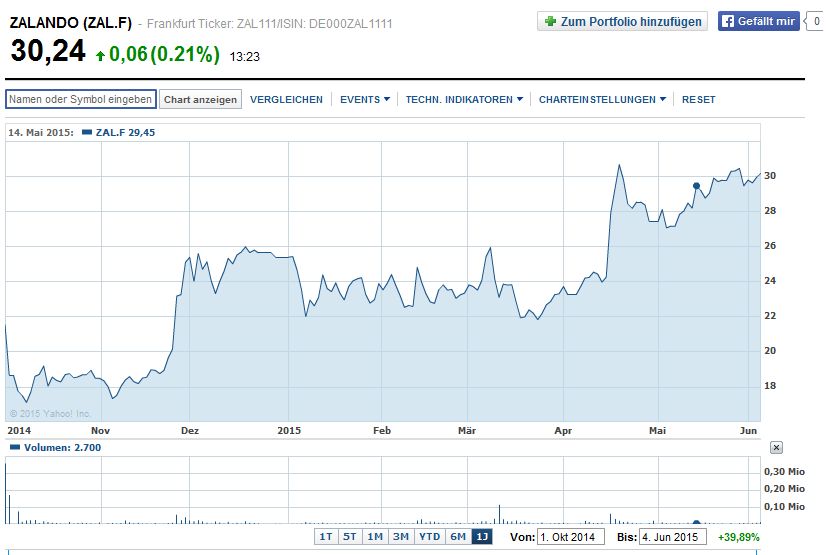The width and height of the screenshot is (828, 555).
Task: Open the EVENTS dropdown
Action: pos(364,99)
